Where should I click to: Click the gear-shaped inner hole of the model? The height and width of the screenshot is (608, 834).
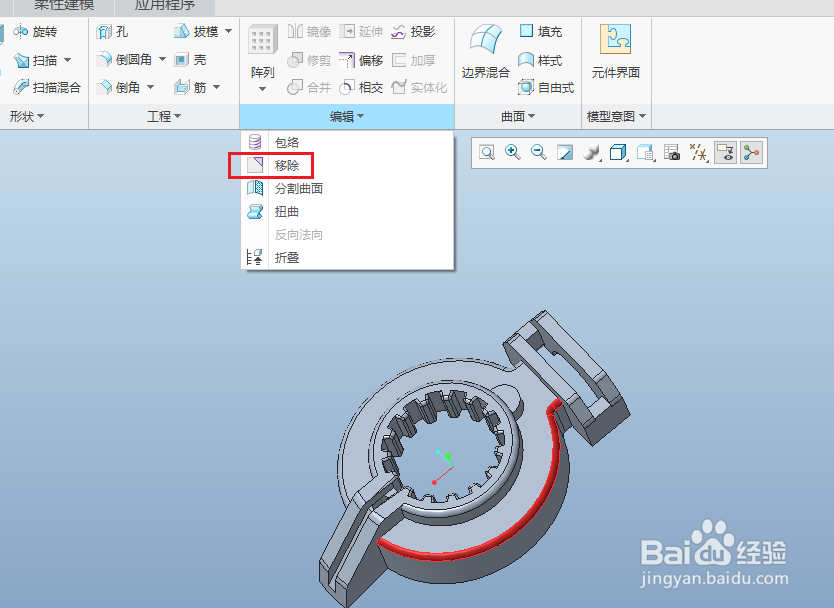[x=444, y=447]
